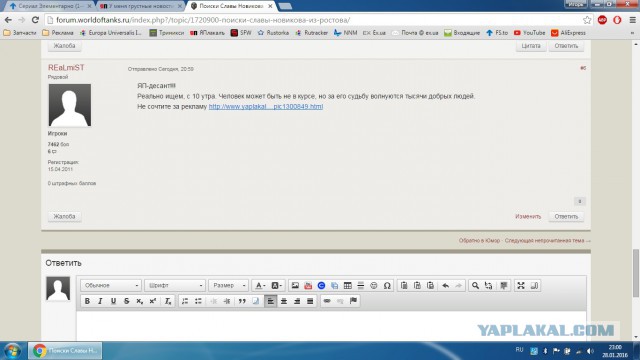Open the 'Размер' size dropdown
This screenshot has height=360, width=640.
click(x=228, y=285)
